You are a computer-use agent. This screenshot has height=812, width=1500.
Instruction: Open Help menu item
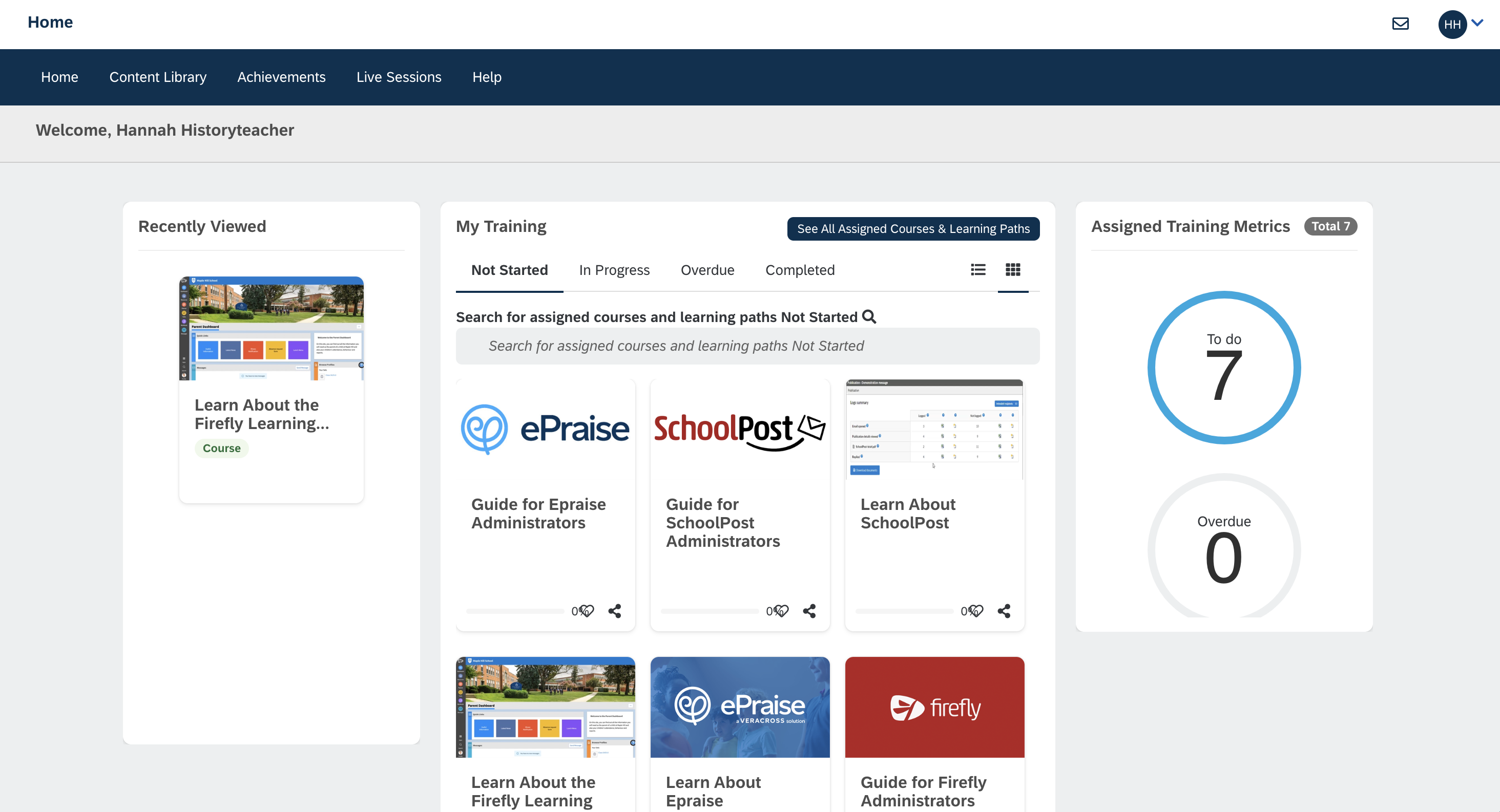(487, 77)
